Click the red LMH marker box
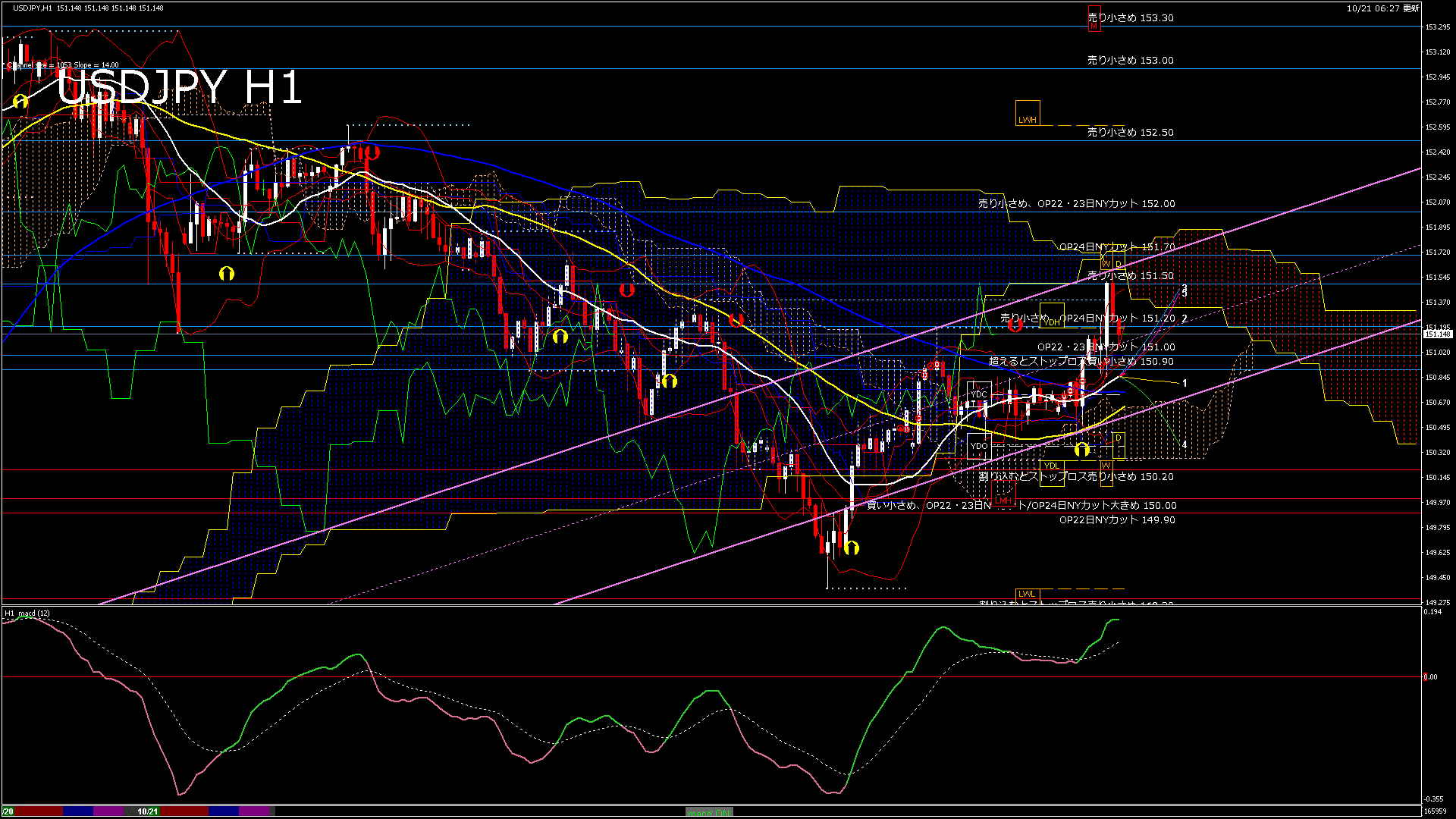 point(1004,500)
